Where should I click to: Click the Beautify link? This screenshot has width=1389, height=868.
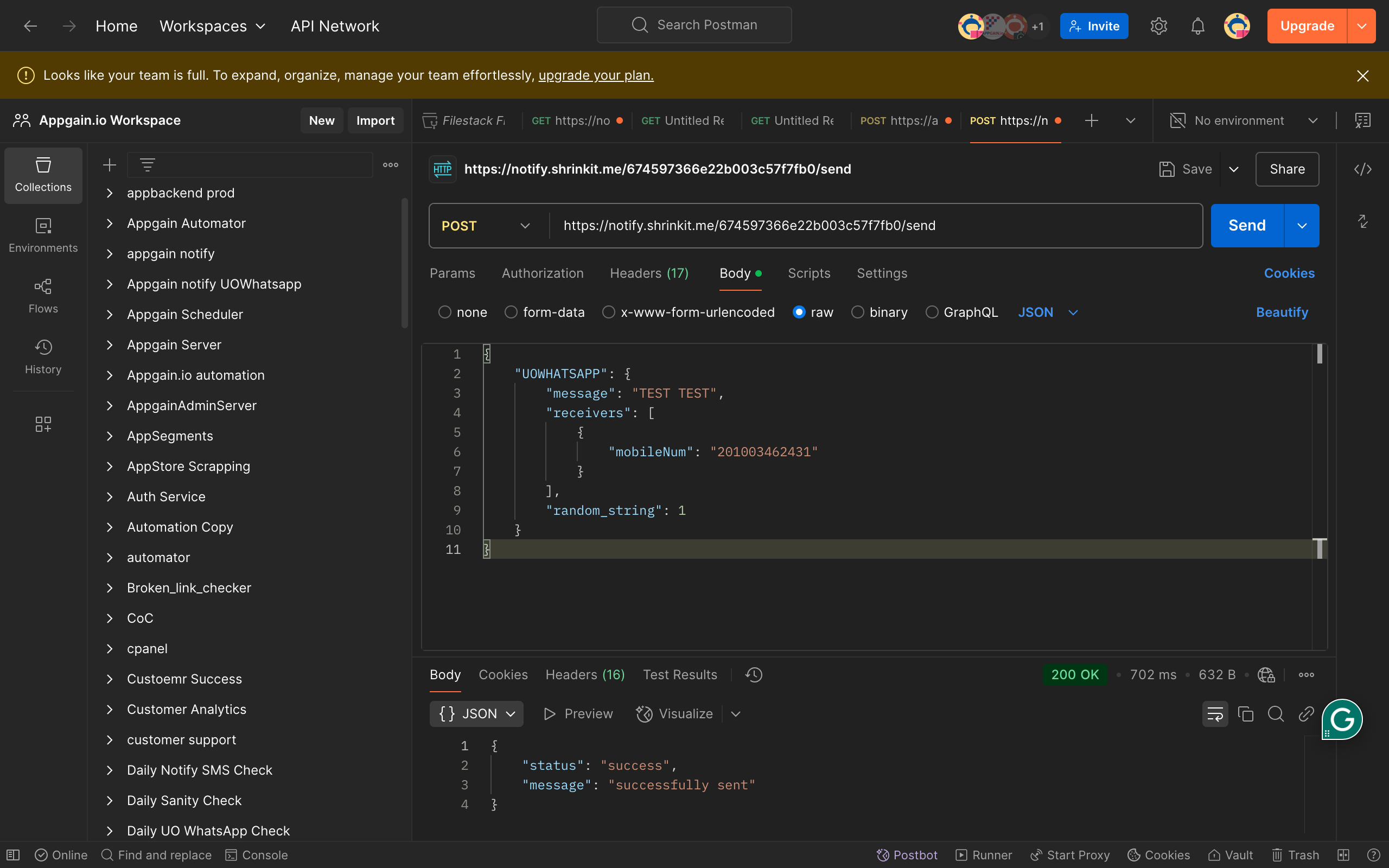(1282, 312)
